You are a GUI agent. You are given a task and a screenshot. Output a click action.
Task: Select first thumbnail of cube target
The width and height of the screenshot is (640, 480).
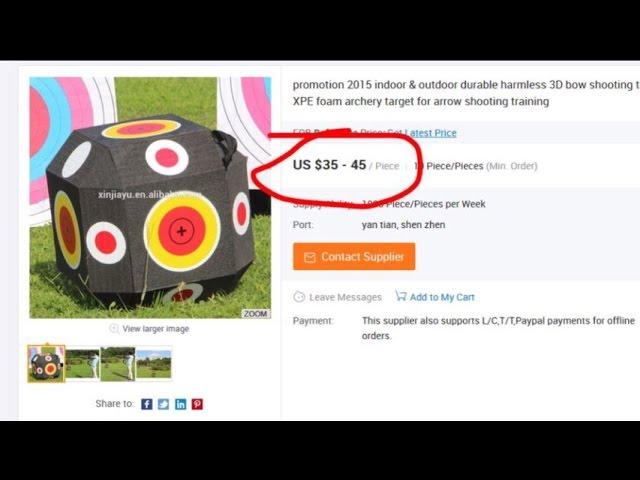click(x=46, y=364)
